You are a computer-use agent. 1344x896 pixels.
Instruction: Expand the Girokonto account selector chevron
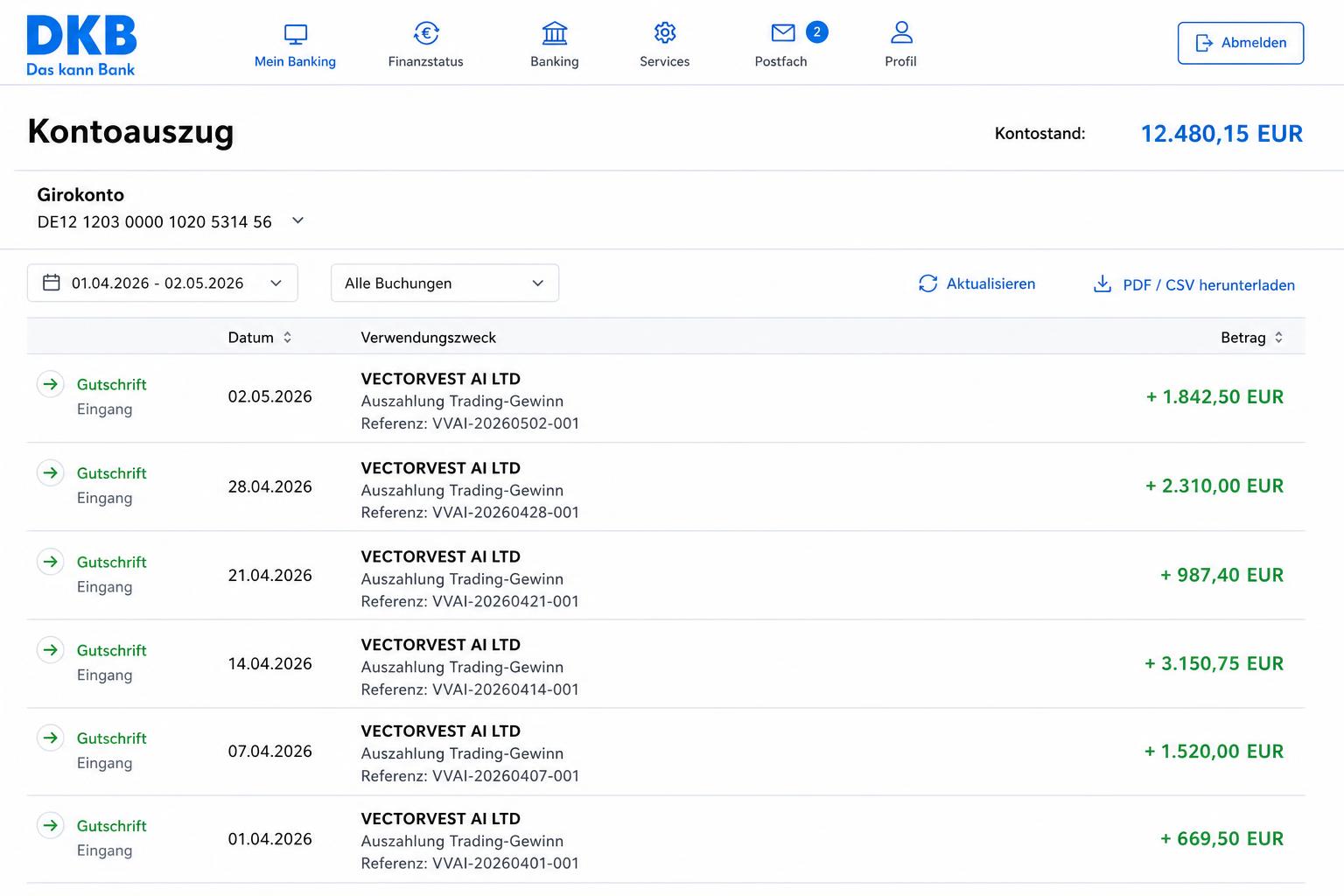coord(297,220)
